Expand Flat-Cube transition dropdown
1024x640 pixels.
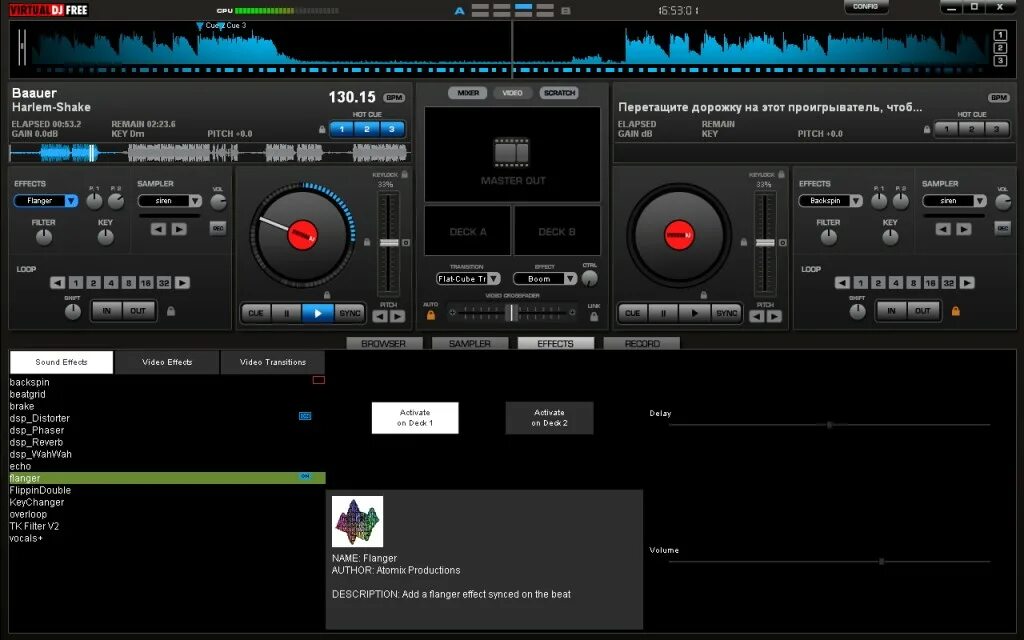(x=494, y=279)
